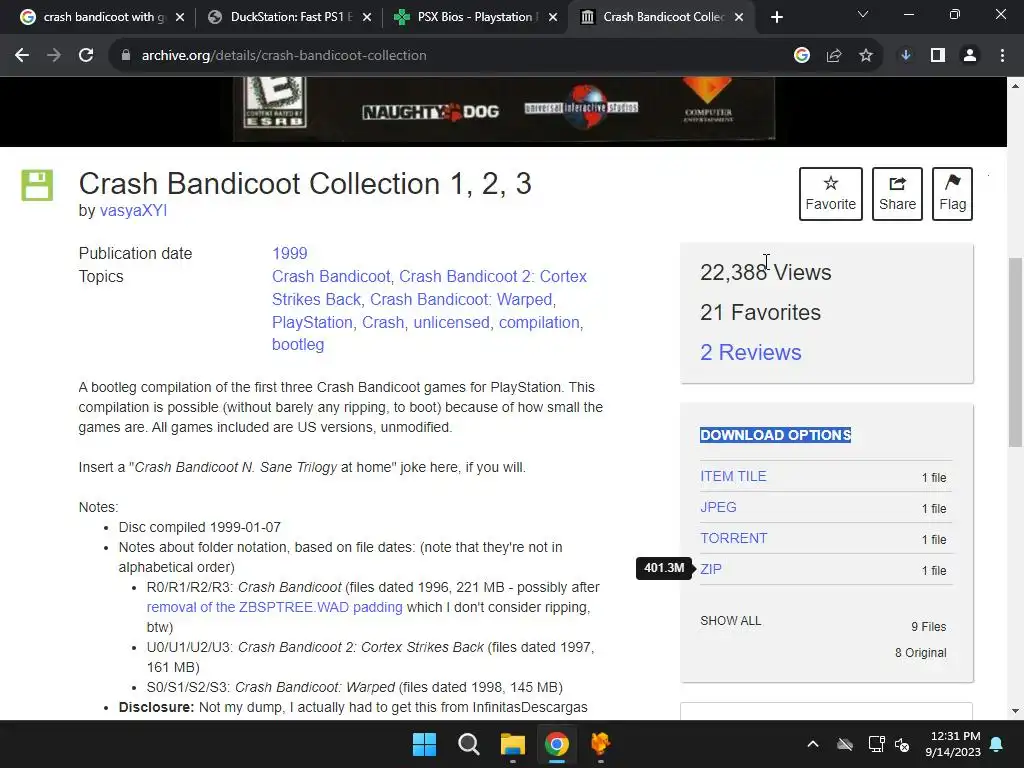Viewport: 1024px width, 768px height.
Task: Click the 22,388 Views count
Action: 765,272
